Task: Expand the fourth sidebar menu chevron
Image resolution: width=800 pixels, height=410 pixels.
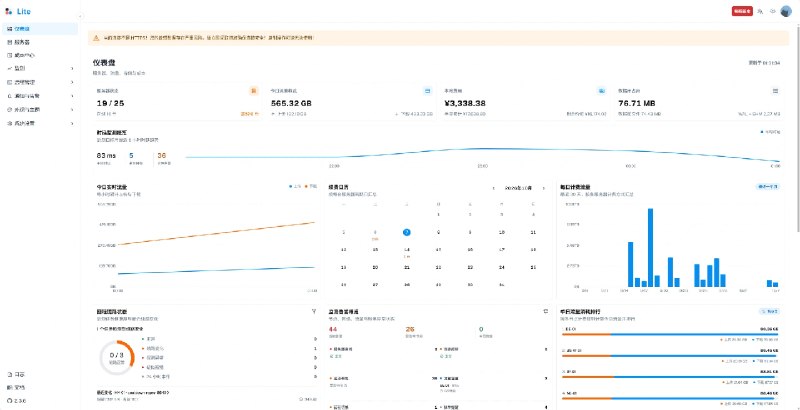Action: (x=72, y=68)
